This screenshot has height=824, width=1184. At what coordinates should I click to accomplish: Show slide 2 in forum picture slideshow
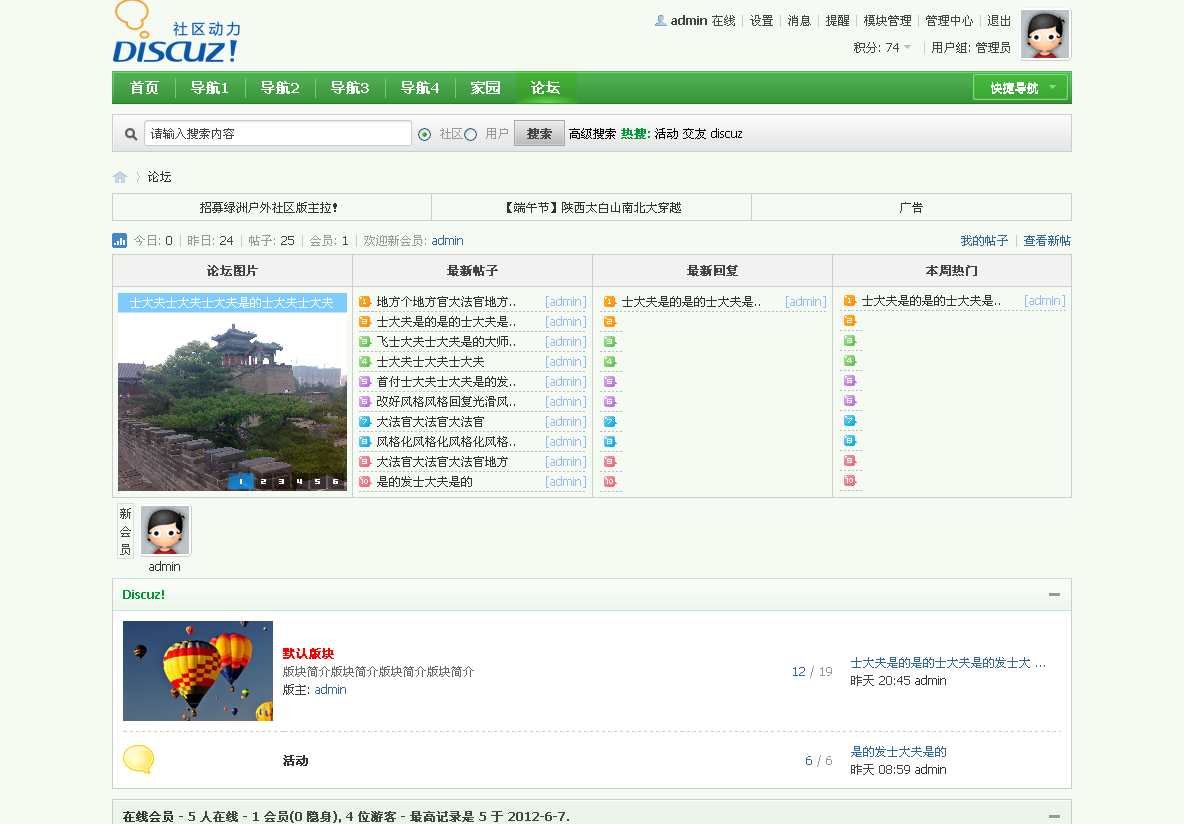point(264,482)
